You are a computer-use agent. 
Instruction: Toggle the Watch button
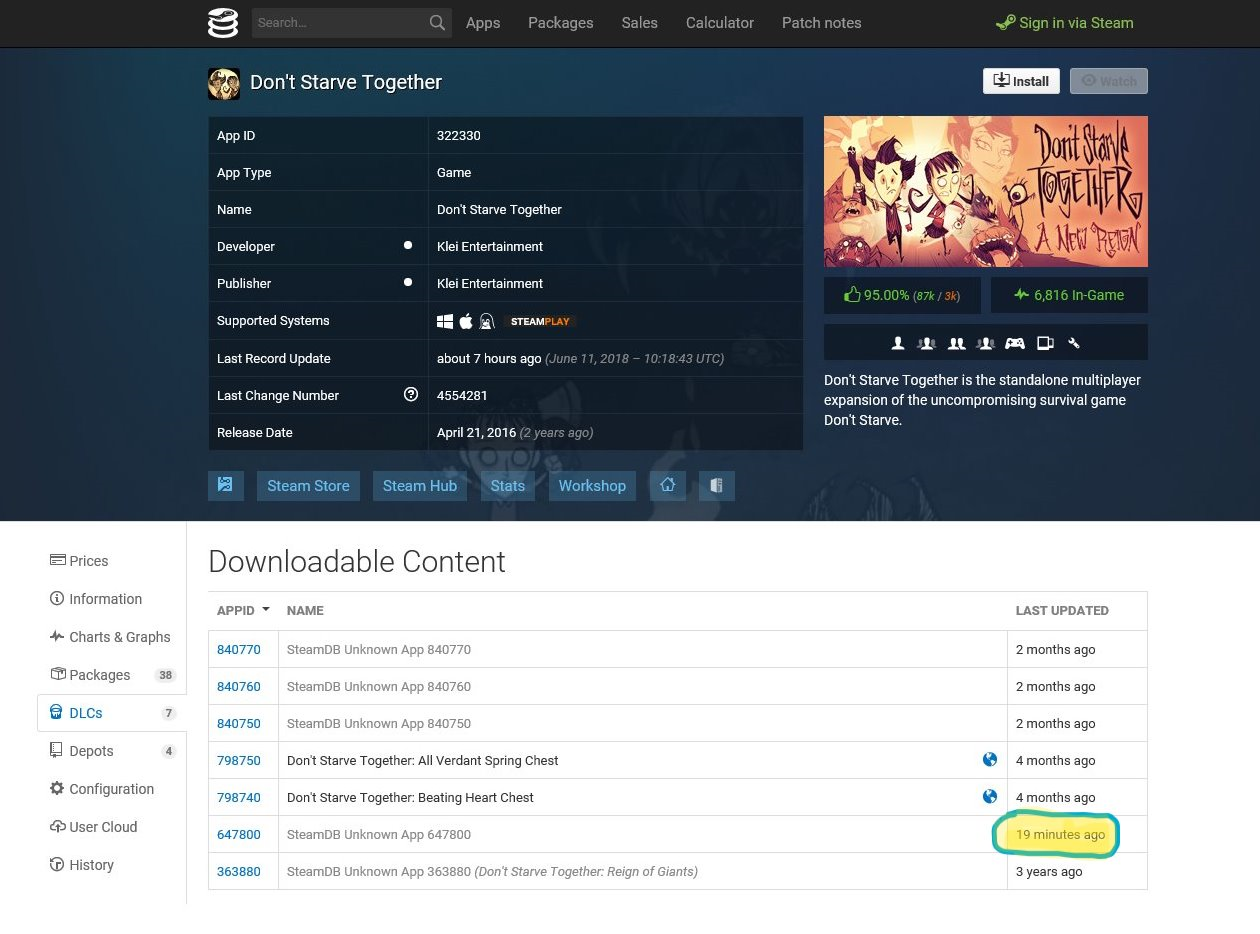1108,81
